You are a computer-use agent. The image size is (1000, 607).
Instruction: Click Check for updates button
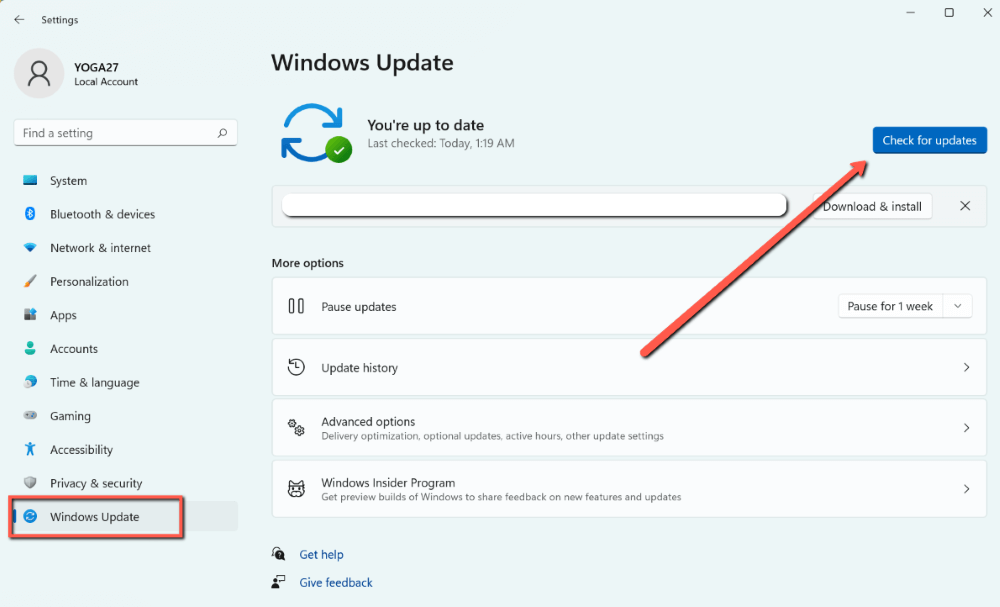pyautogui.click(x=929, y=140)
